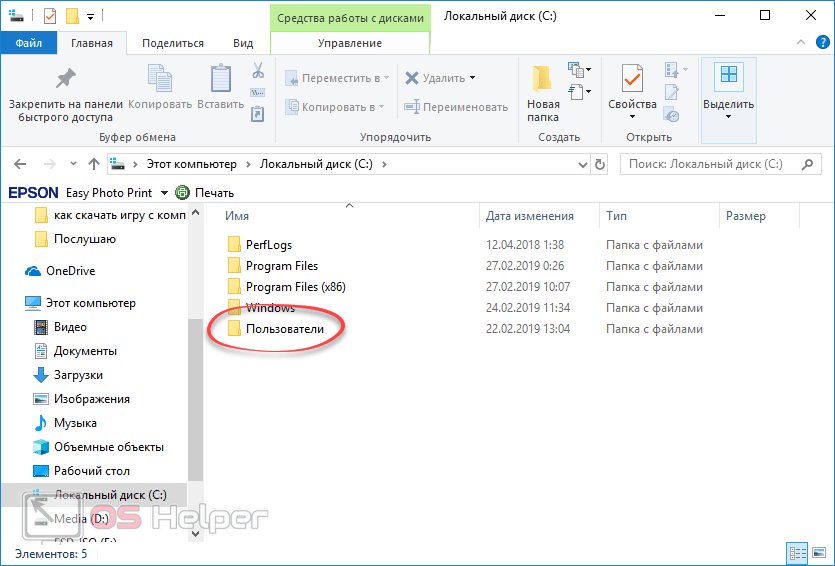Switch to large thumbnails view in status bar
This screenshot has width=835, height=566.
(817, 553)
